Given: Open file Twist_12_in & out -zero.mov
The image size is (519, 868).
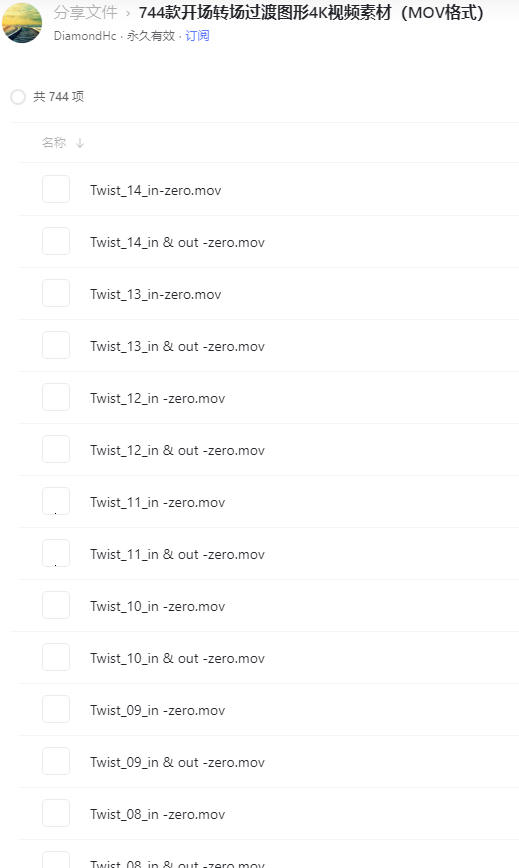Looking at the screenshot, I should (178, 451).
